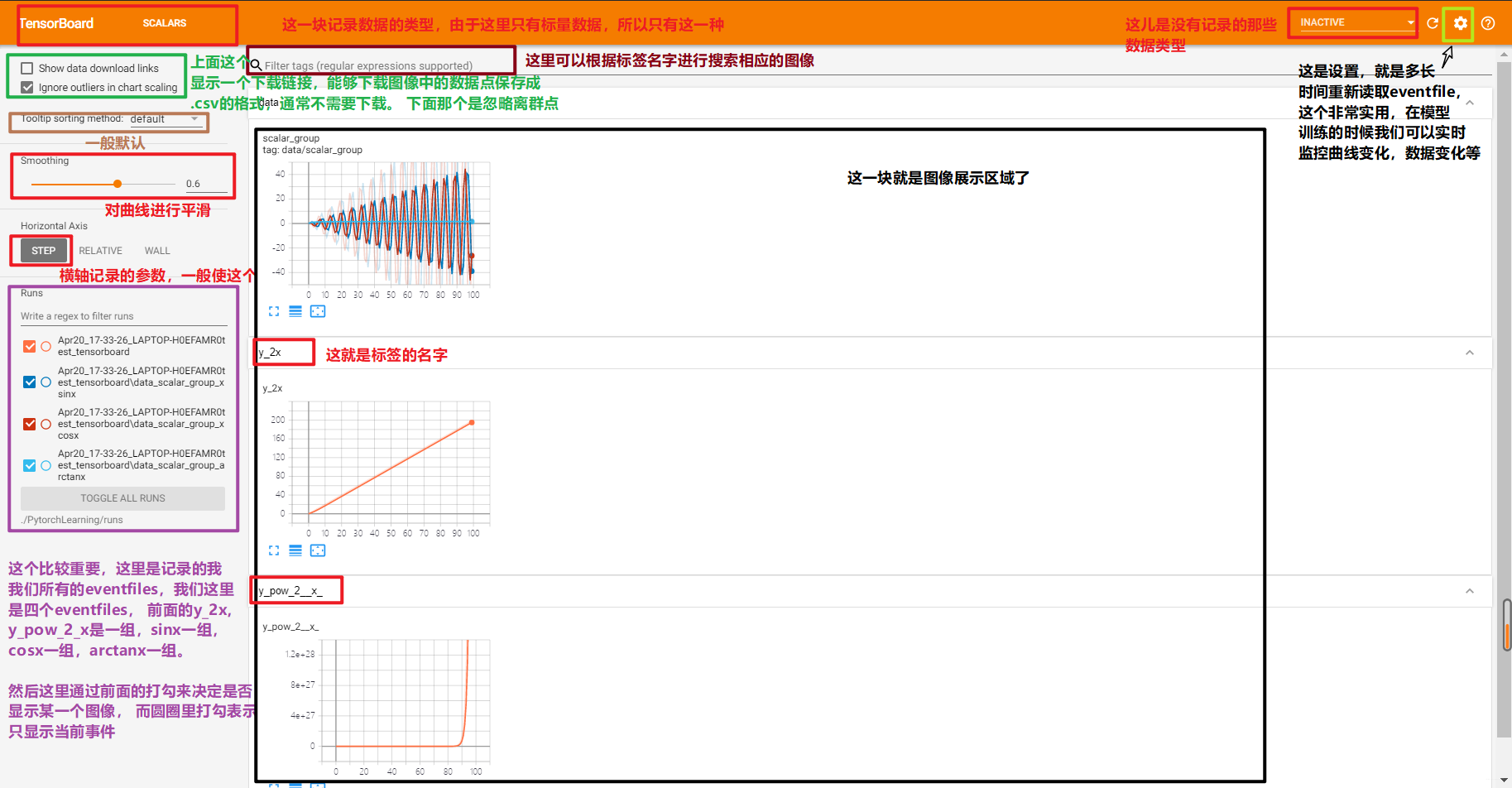1512x788 pixels.
Task: Uncheck the est_tensorboard run checkbox
Action: pyautogui.click(x=30, y=346)
